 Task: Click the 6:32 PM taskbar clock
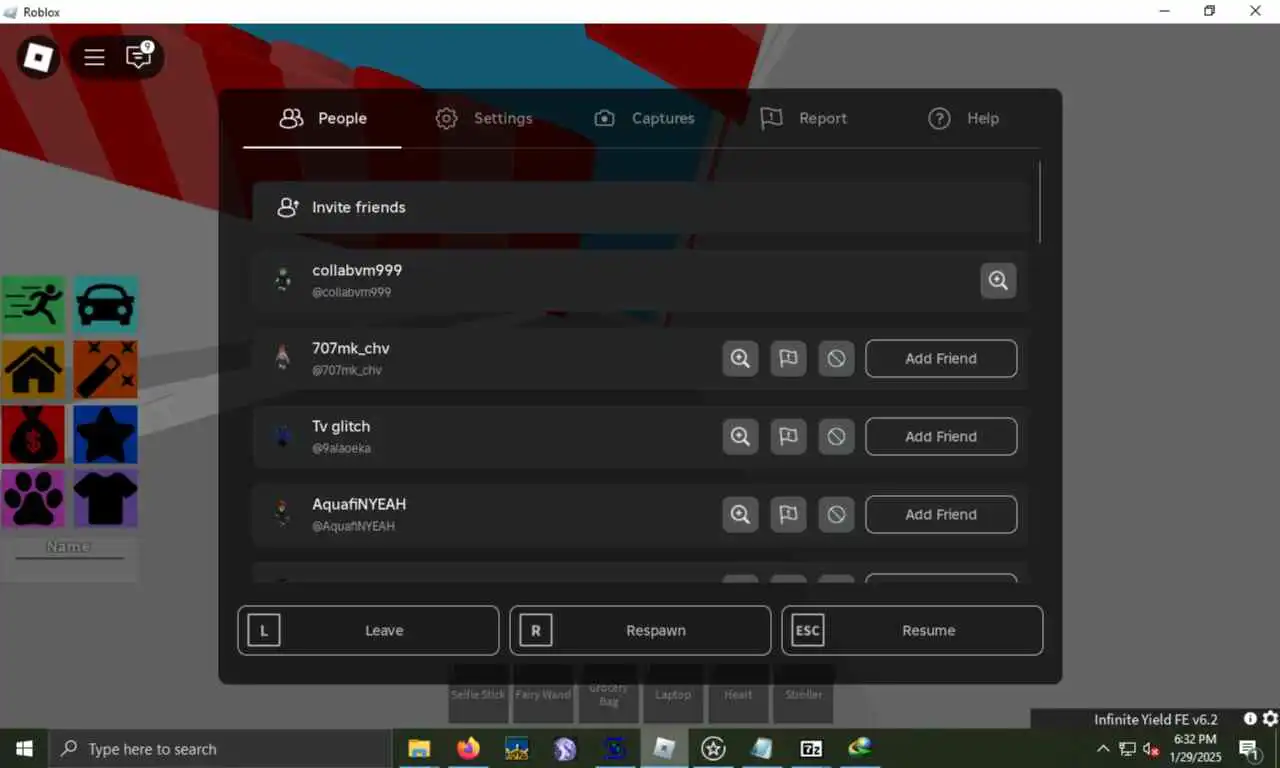pos(1195,739)
